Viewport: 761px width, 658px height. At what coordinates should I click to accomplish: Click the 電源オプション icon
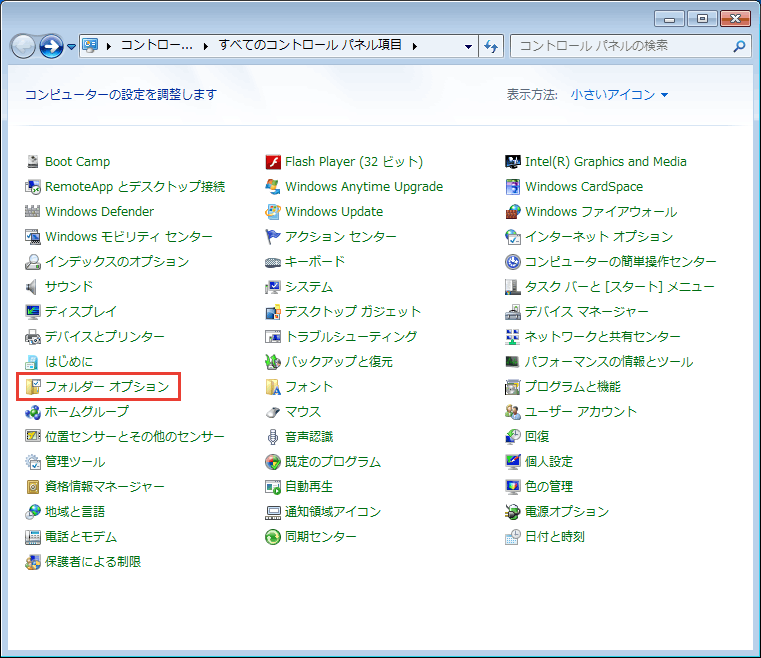(x=513, y=511)
